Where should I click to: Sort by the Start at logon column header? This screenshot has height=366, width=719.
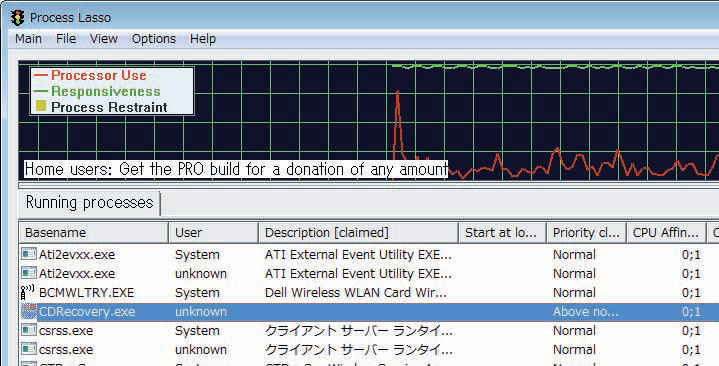tap(502, 233)
